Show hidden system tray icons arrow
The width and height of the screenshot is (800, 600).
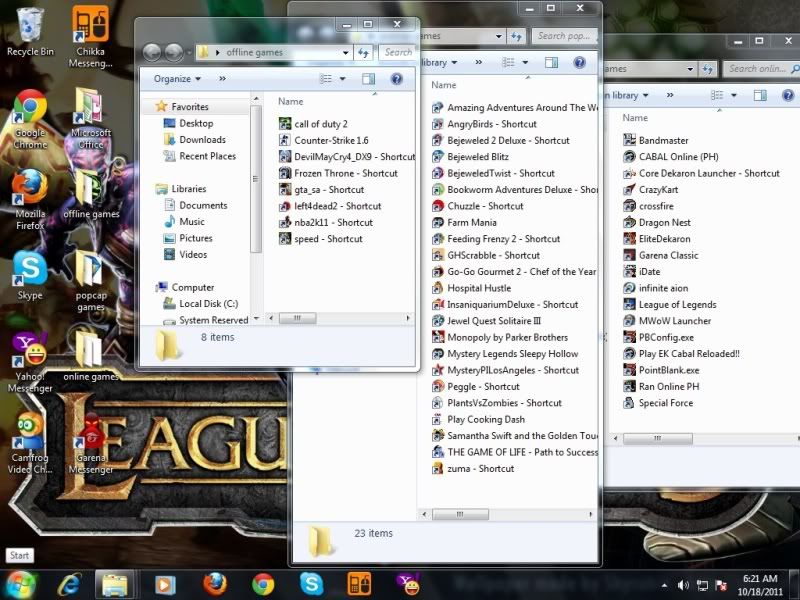tap(664, 585)
